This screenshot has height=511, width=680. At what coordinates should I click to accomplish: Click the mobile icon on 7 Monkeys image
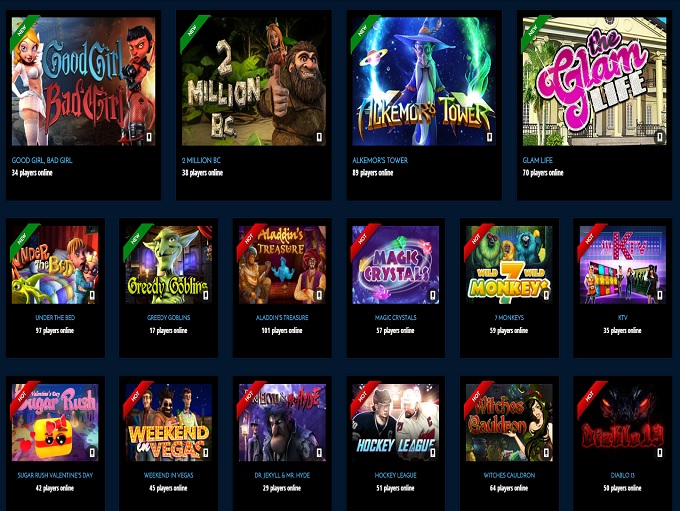click(x=546, y=295)
